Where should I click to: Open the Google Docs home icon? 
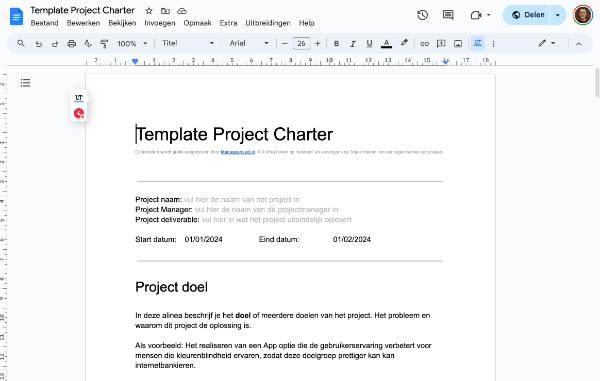(16, 16)
